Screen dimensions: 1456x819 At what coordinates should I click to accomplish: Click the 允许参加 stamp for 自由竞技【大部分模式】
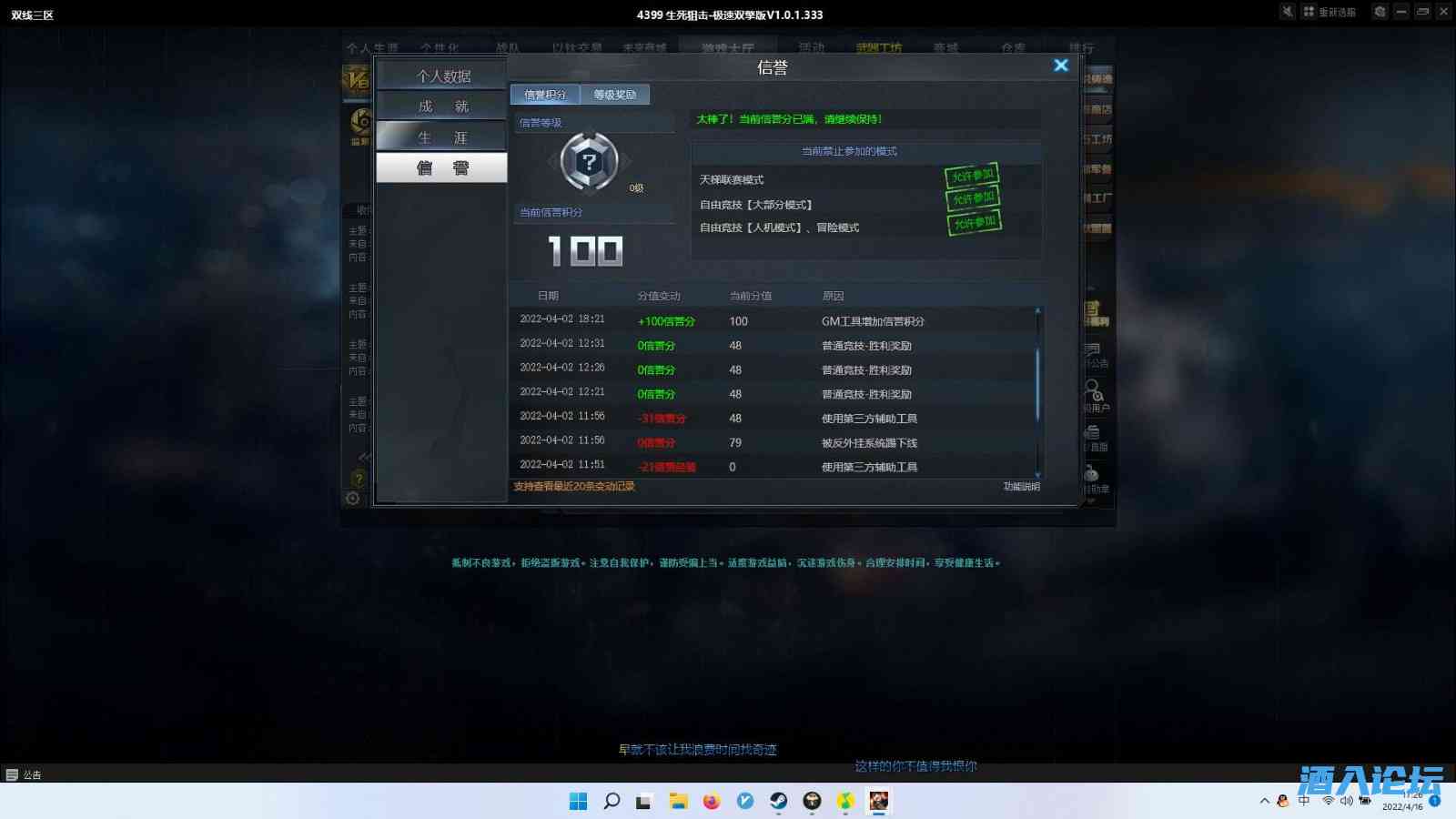(x=973, y=198)
